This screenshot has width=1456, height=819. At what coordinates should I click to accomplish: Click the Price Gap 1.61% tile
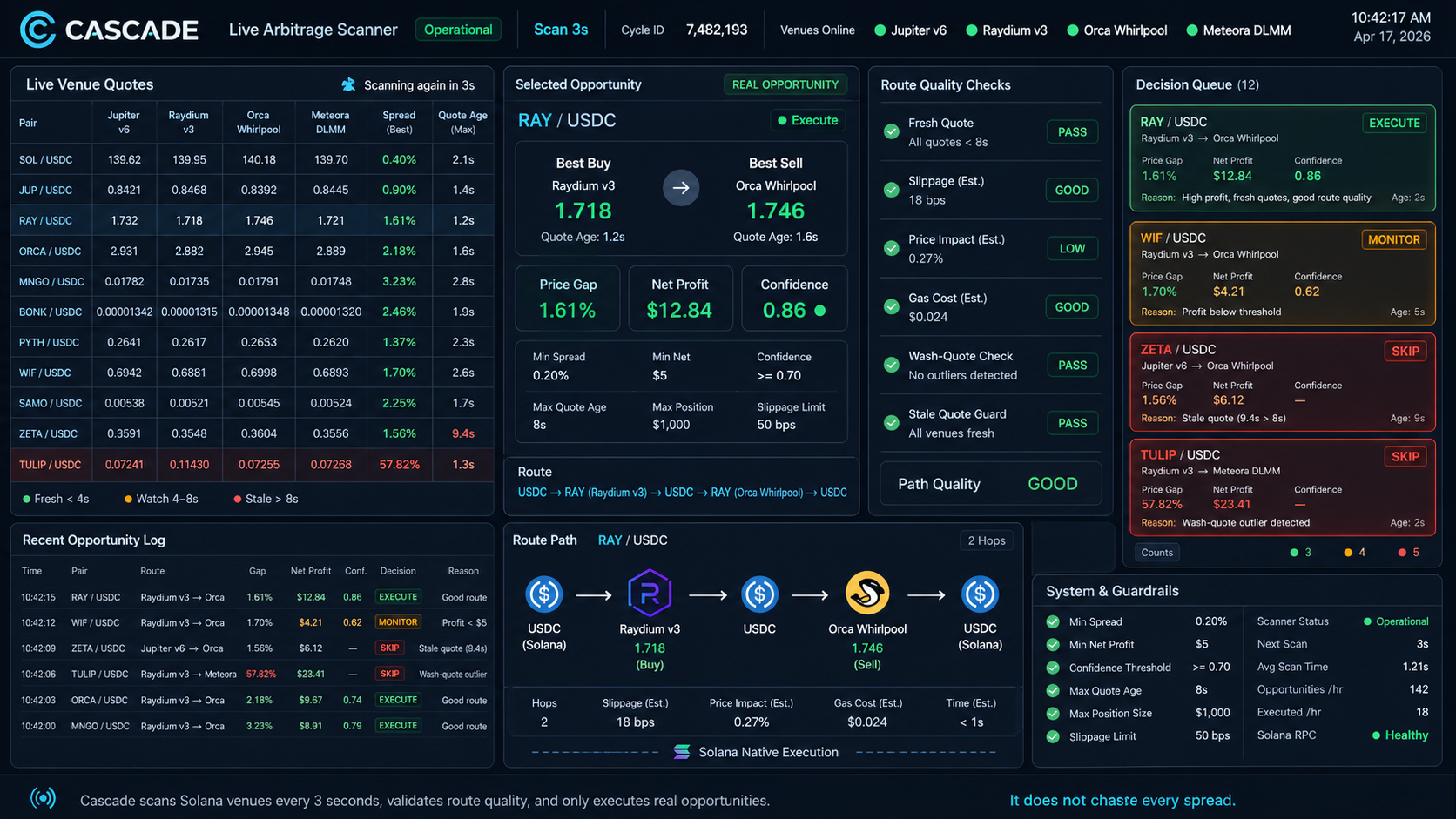coord(568,299)
